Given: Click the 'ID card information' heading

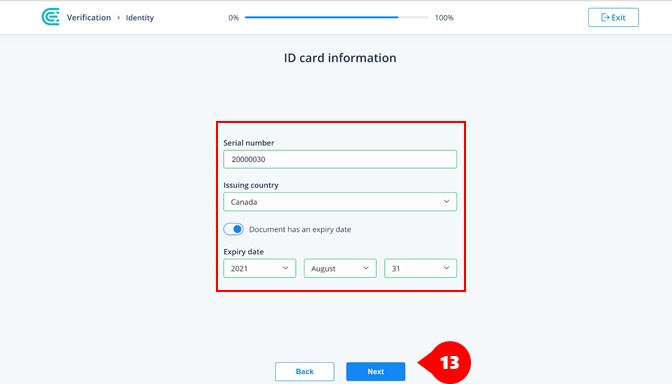Looking at the screenshot, I should coord(340,58).
